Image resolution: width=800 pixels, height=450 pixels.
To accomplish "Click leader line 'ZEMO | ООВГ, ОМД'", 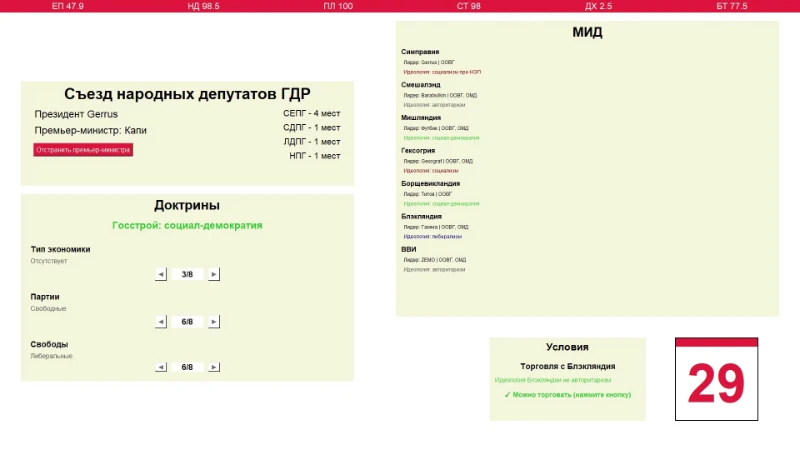I will click(435, 260).
